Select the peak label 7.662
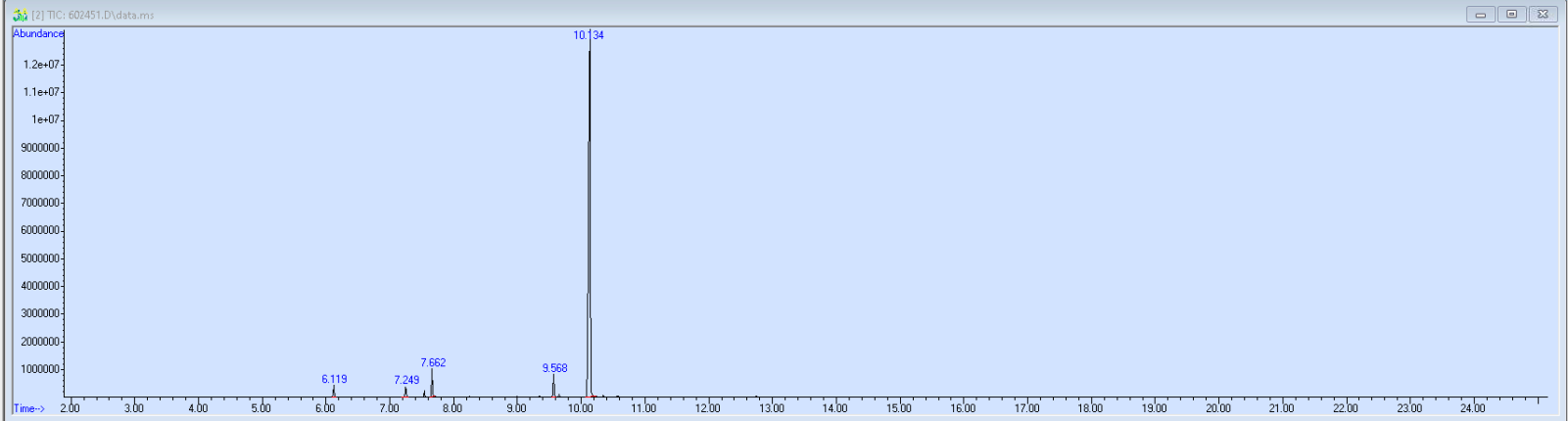1568x421 pixels. tap(433, 362)
